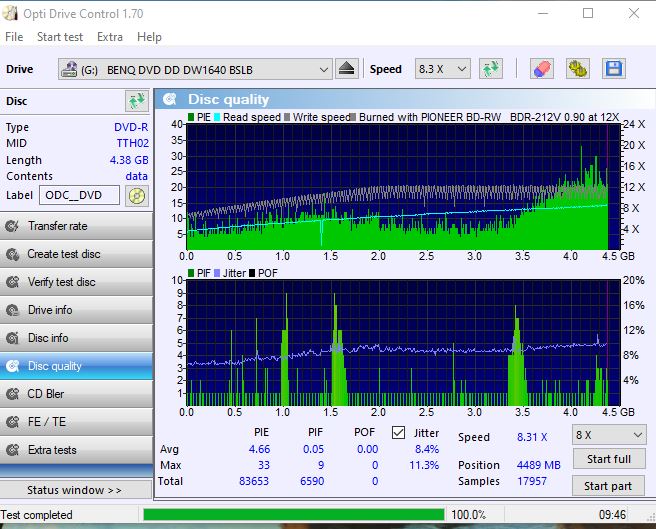Viewport: 656px width, 529px height.
Task: Open the CD Bler test
Action: (77, 394)
